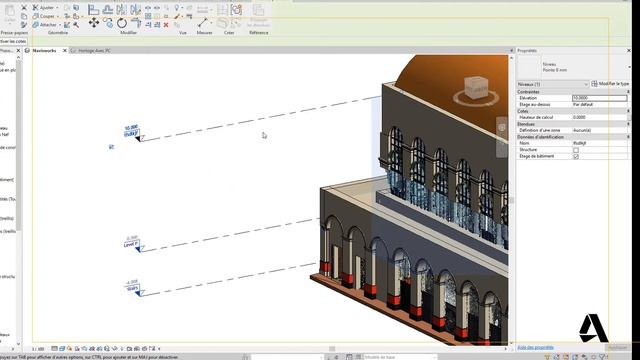The image size is (640, 360).
Task: Collapse the Cotes section
Action: point(628,111)
